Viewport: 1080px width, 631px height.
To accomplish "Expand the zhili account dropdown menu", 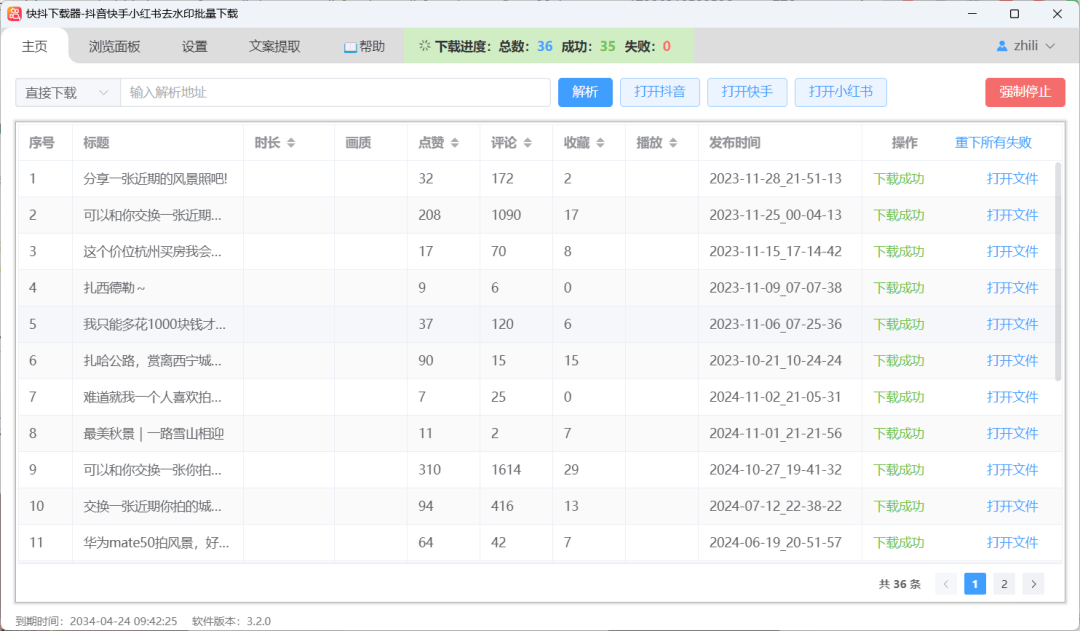I will coord(1050,46).
